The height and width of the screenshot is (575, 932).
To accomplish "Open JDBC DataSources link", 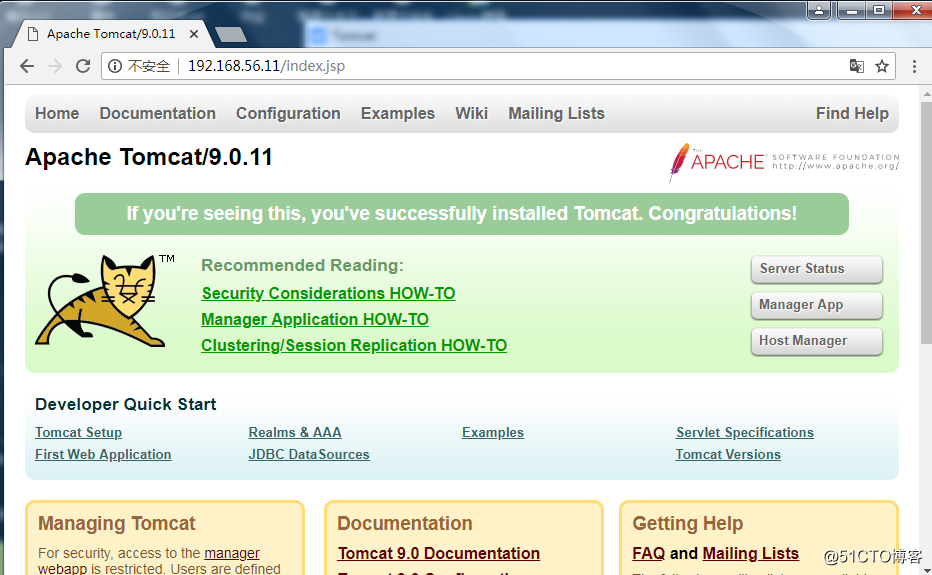I will (308, 454).
